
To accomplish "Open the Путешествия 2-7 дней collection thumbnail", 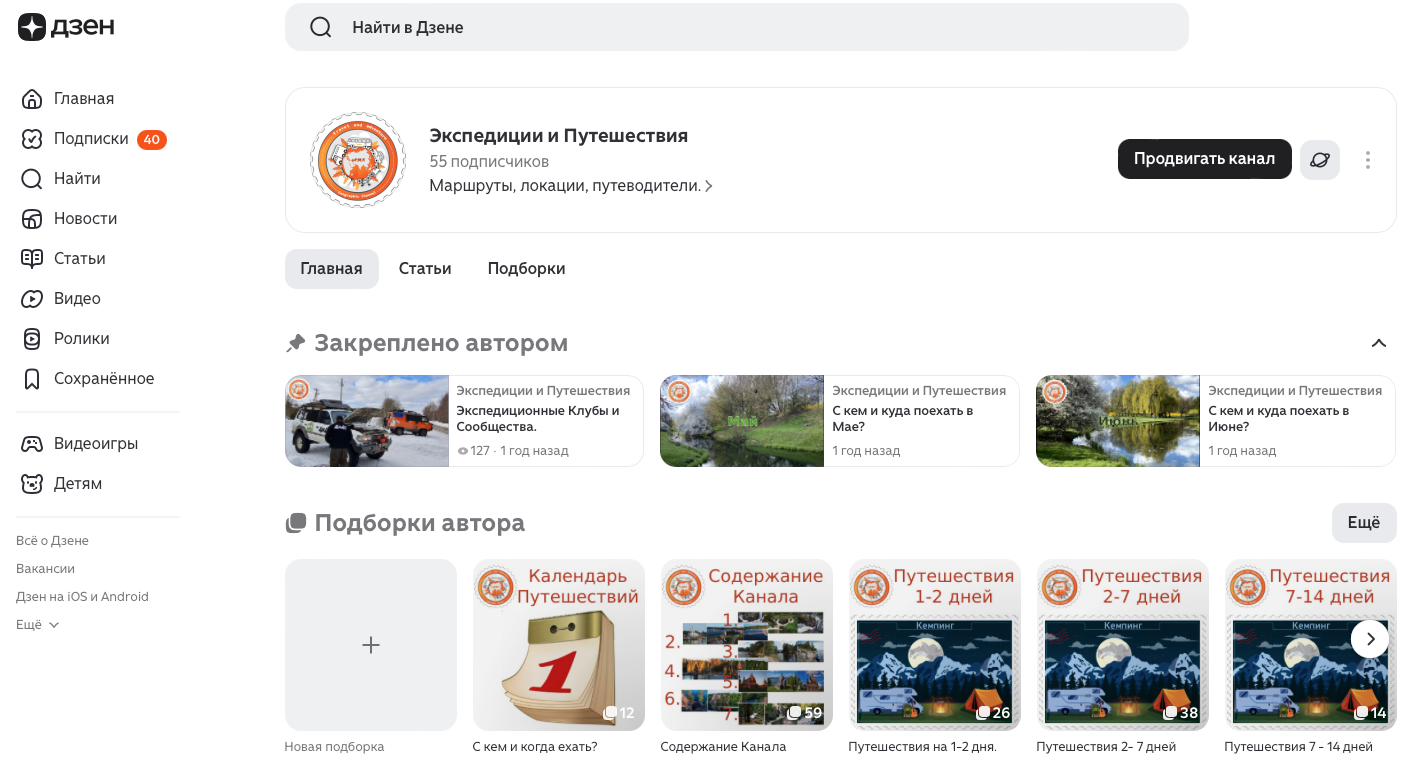I will (1123, 645).
